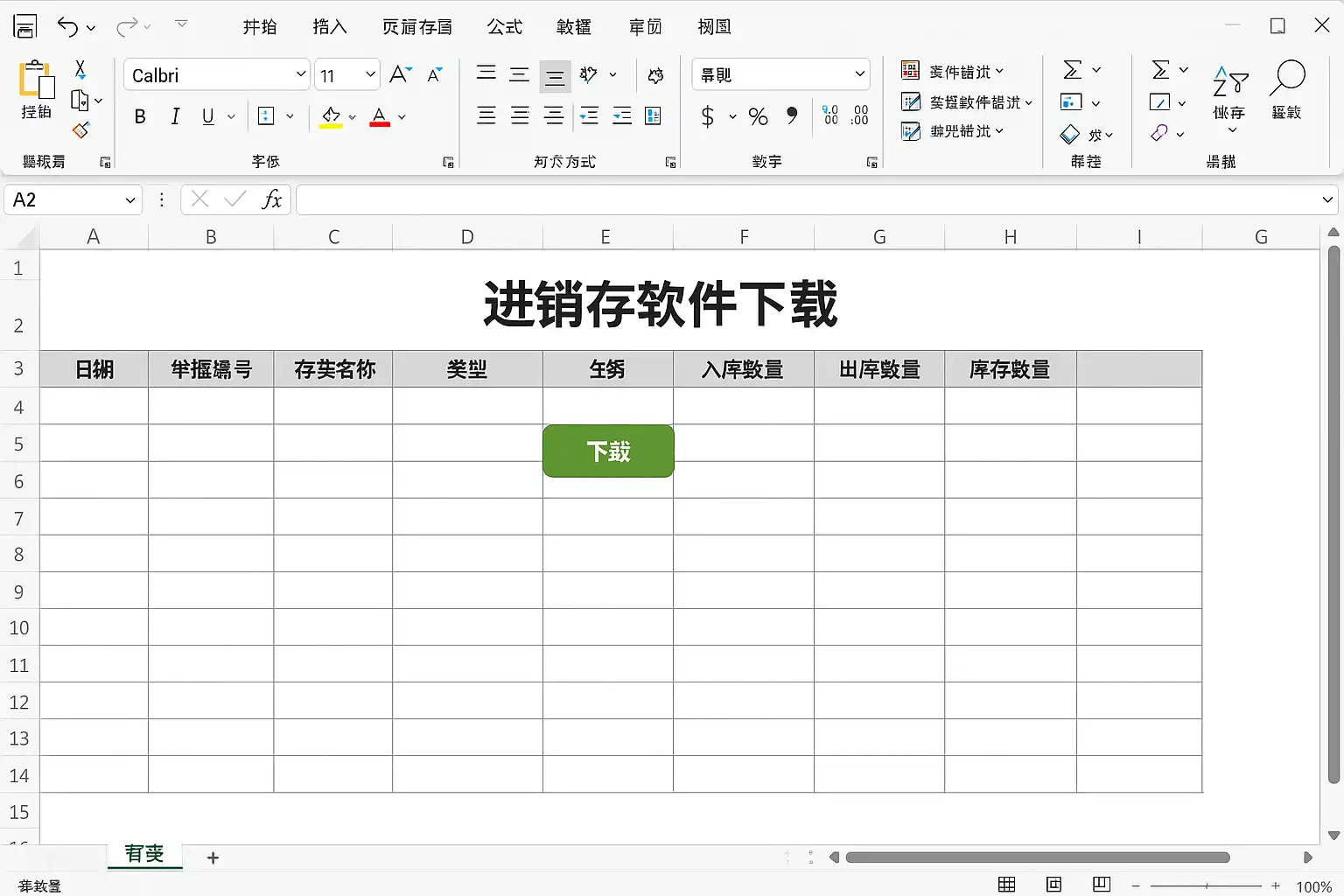Click the Increase Font Size icon
Image resolution: width=1344 pixels, height=896 pixels.
[400, 74]
